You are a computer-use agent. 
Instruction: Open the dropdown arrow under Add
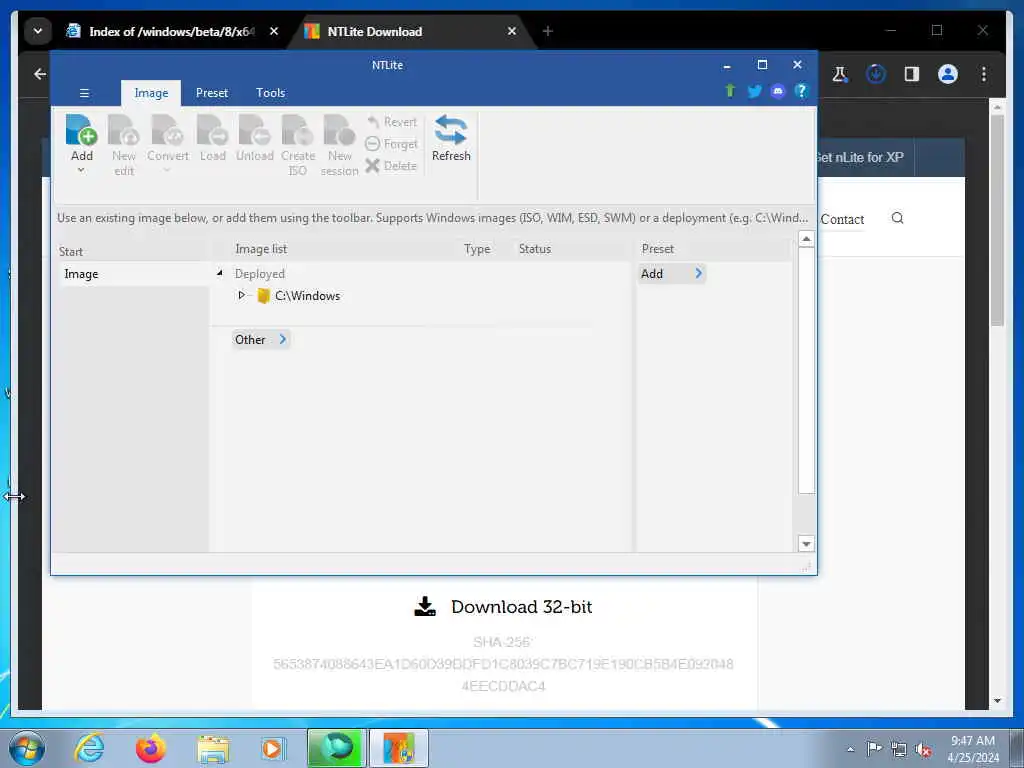pyautogui.click(x=81, y=170)
